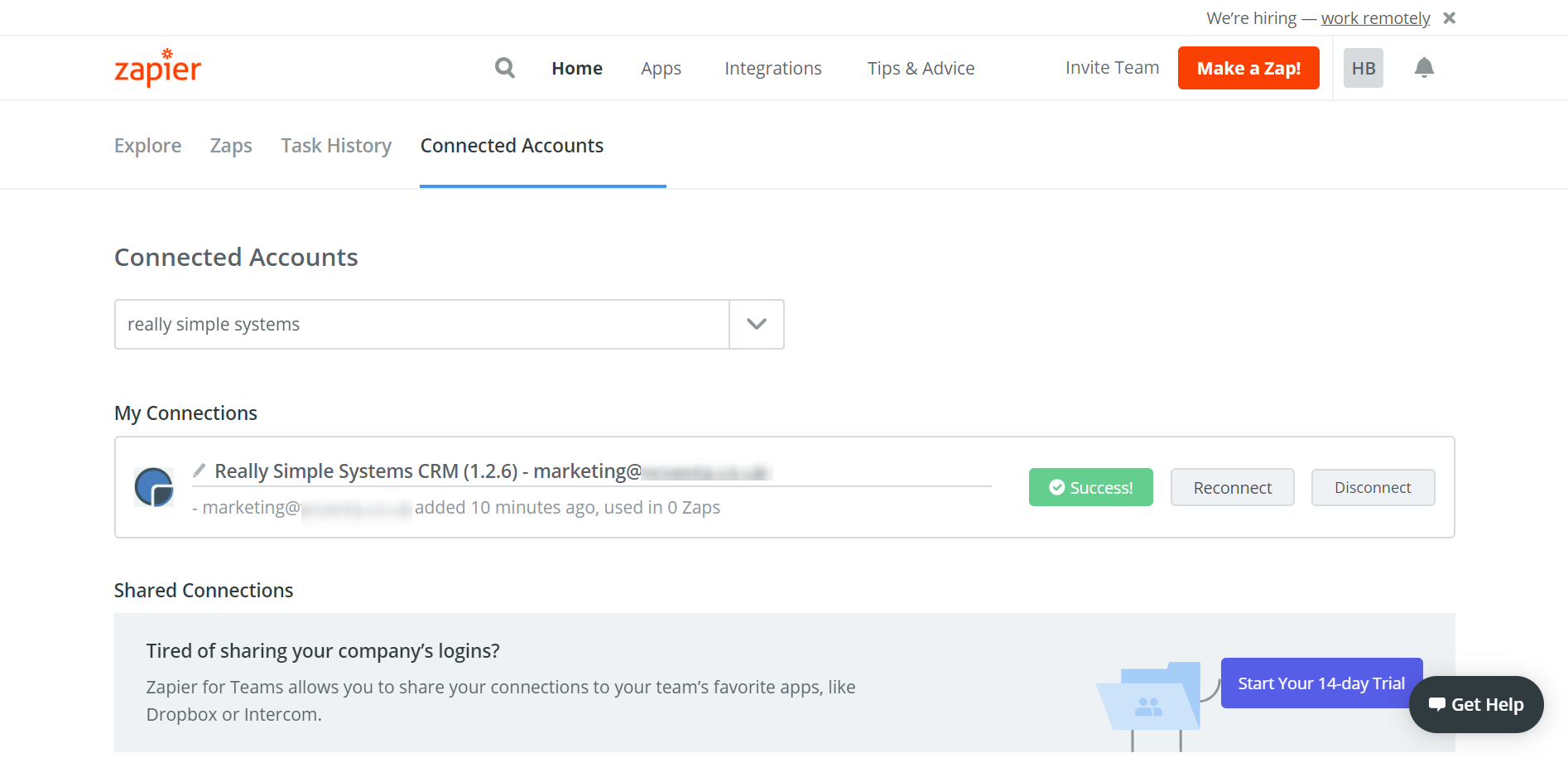Open the Integrations menu item

772,68
